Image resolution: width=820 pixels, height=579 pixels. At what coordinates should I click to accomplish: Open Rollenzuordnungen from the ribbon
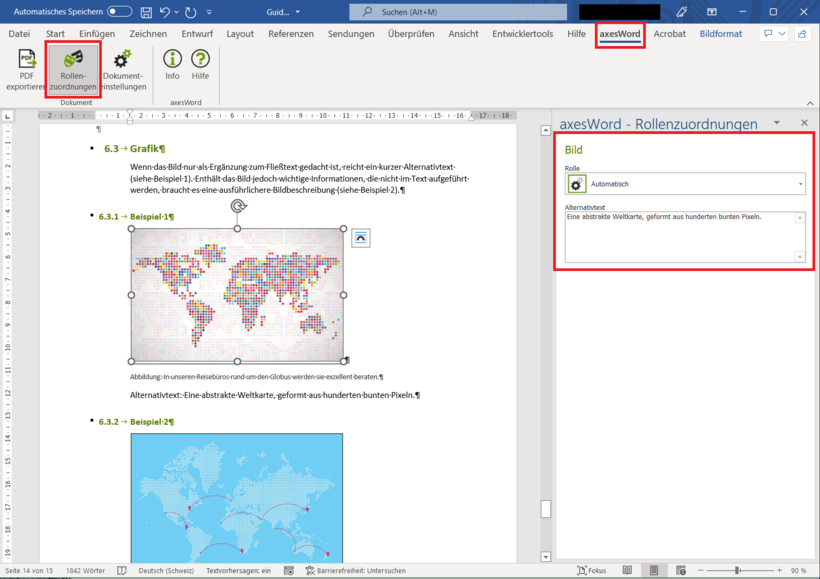tap(73, 70)
